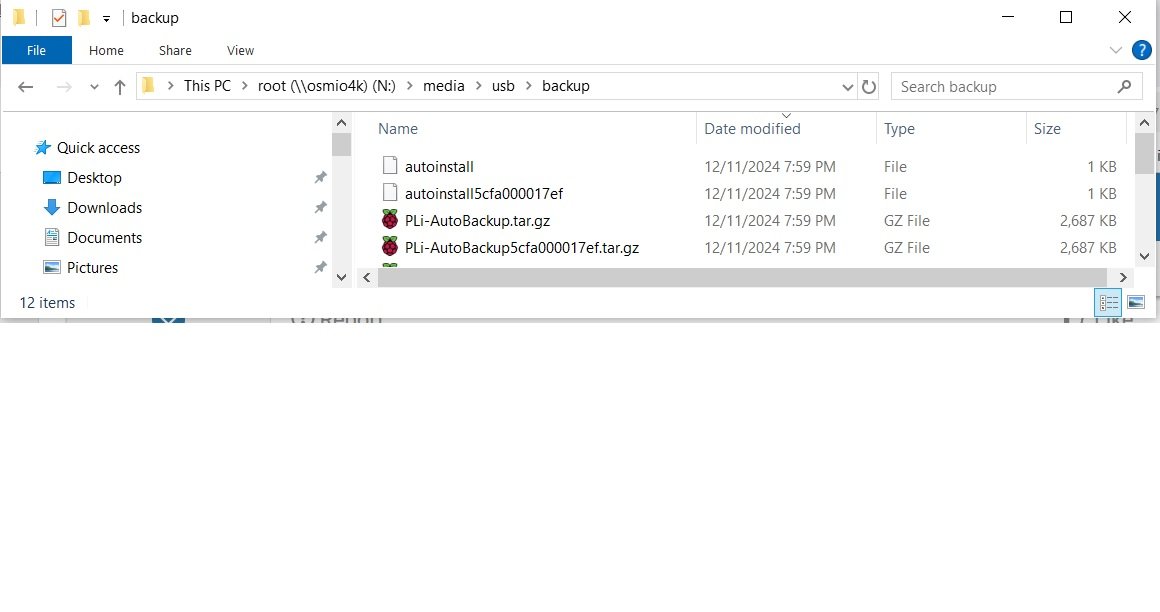This screenshot has height=612, width=1160.
Task: Open the Downloads folder in Quick access
Action: coord(104,208)
